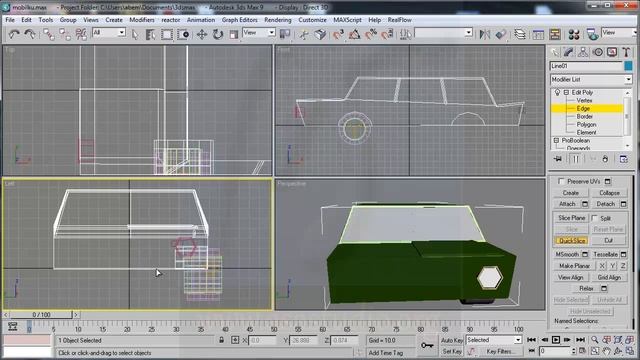
Task: Open Select by Name dialog icon
Action: [150, 35]
